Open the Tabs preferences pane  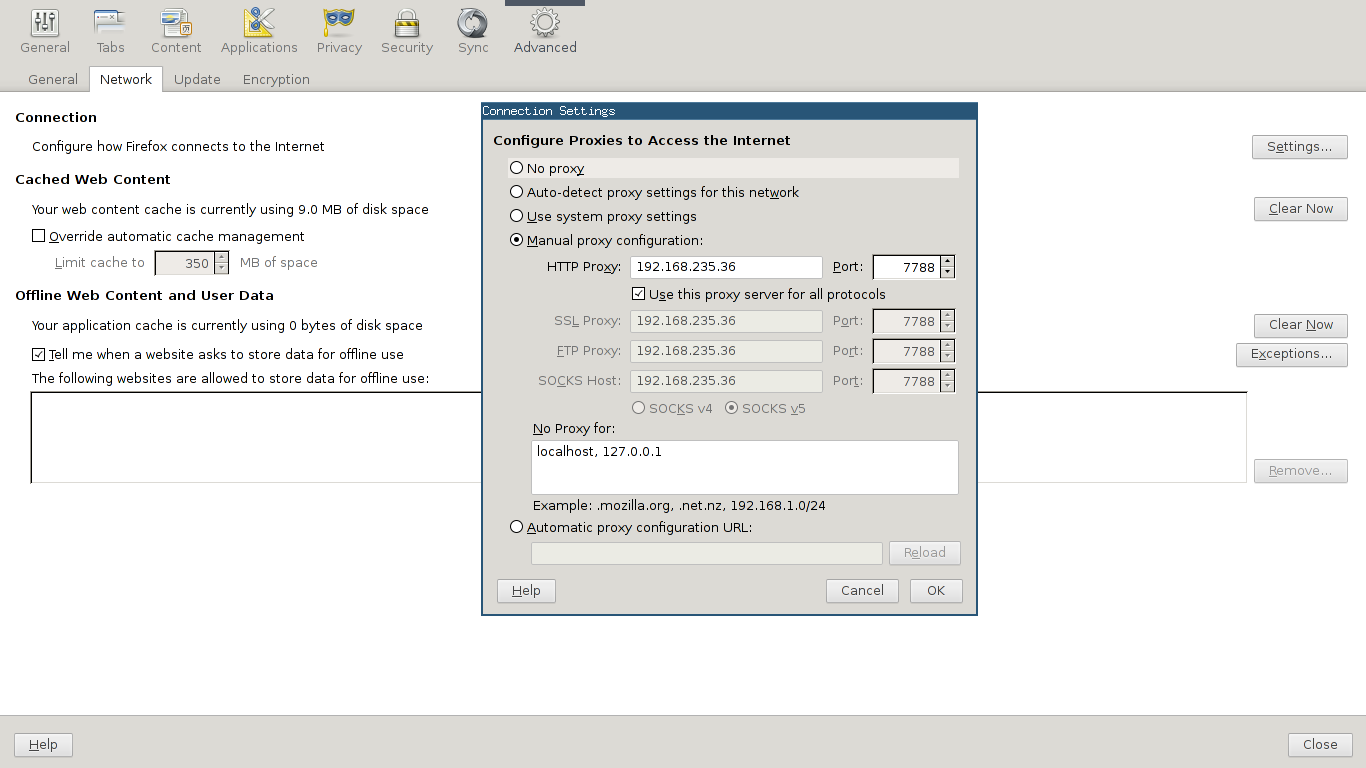[110, 24]
